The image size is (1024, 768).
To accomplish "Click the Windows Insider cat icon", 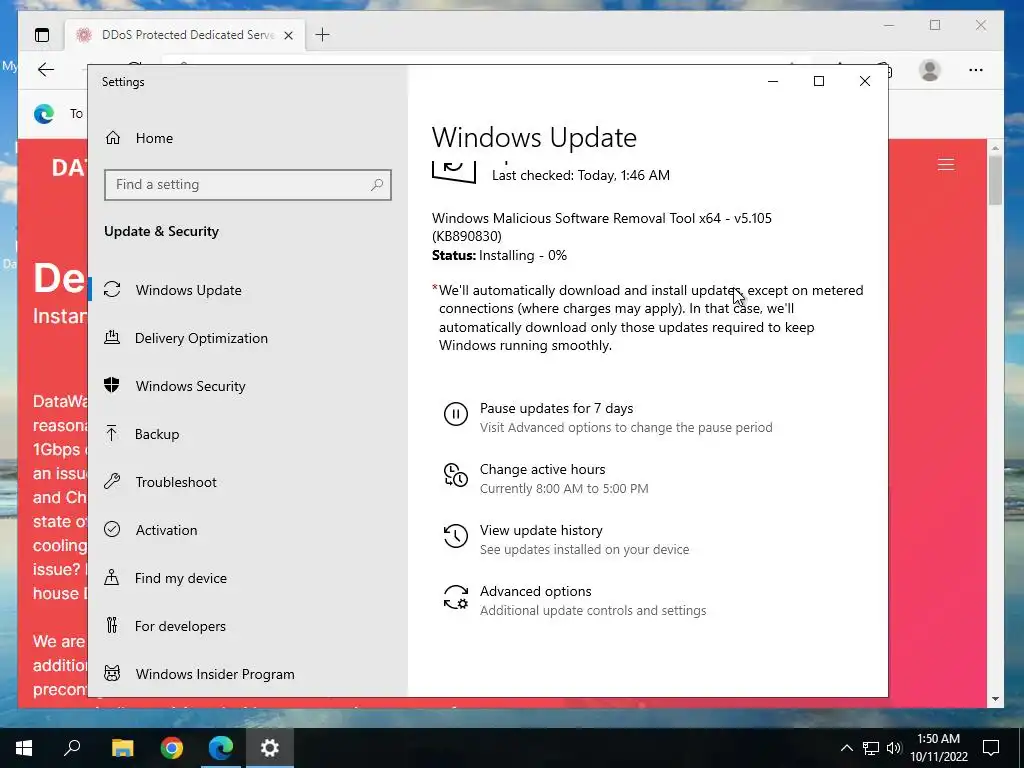I will (x=112, y=673).
